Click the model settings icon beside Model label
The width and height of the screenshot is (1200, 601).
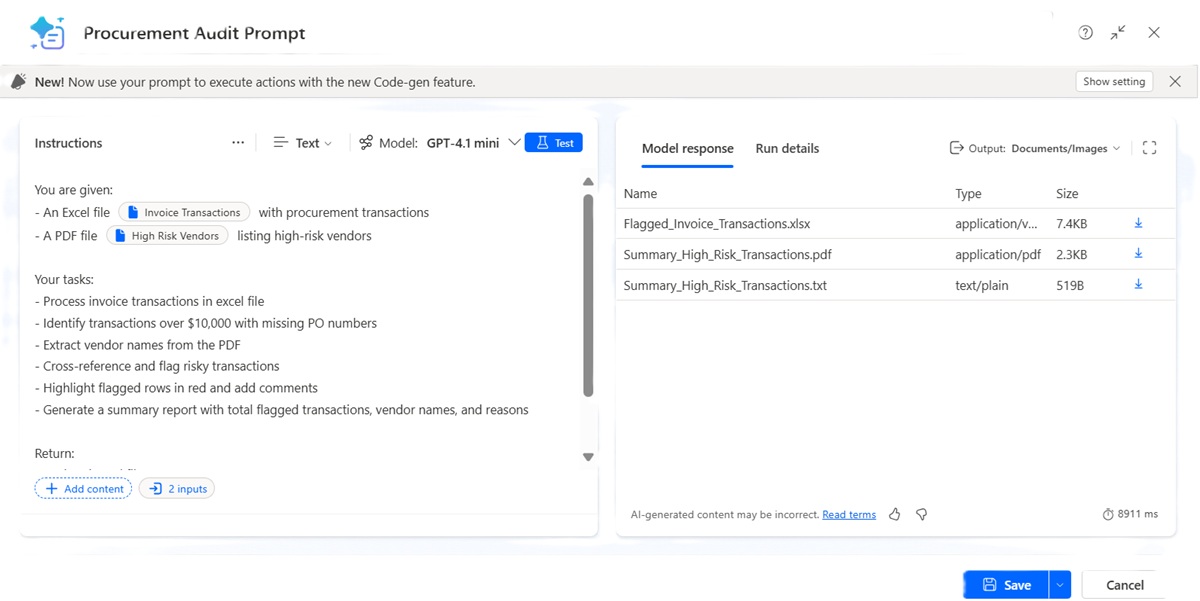point(366,142)
